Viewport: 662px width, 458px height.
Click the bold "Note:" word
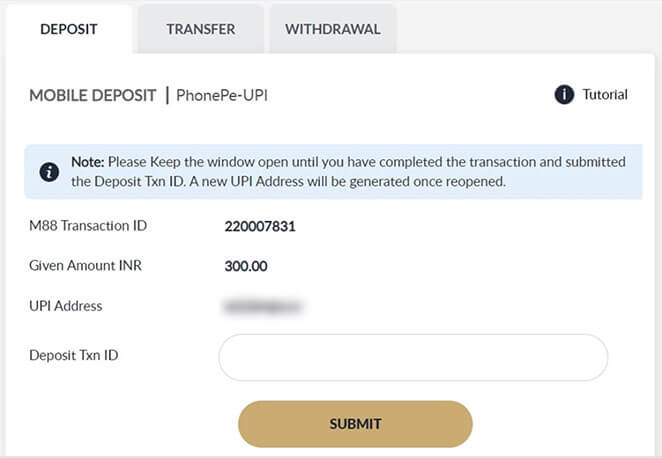point(88,162)
